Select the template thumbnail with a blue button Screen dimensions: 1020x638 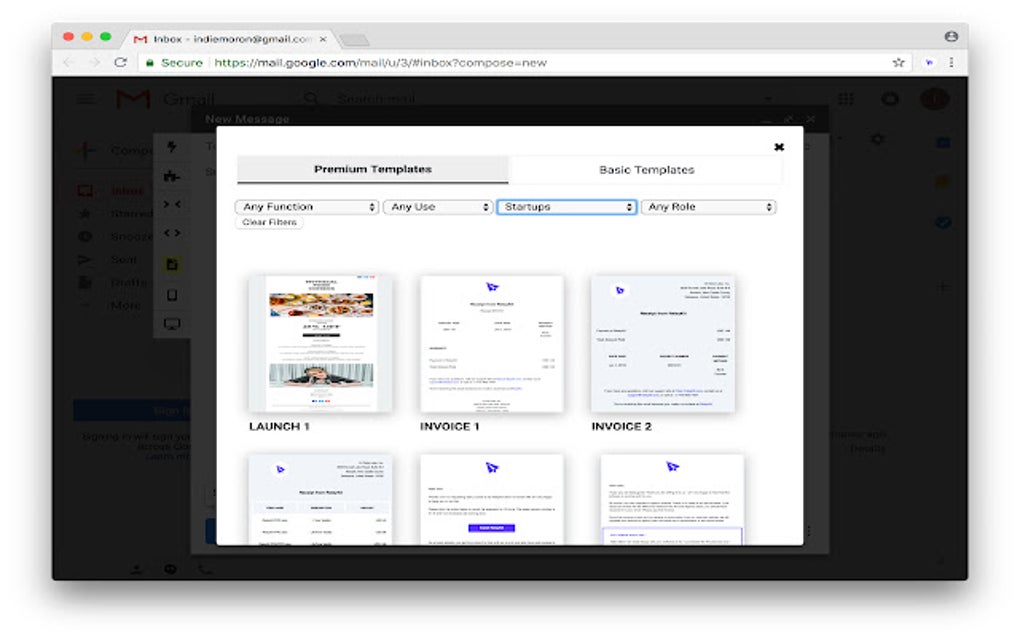point(492,499)
